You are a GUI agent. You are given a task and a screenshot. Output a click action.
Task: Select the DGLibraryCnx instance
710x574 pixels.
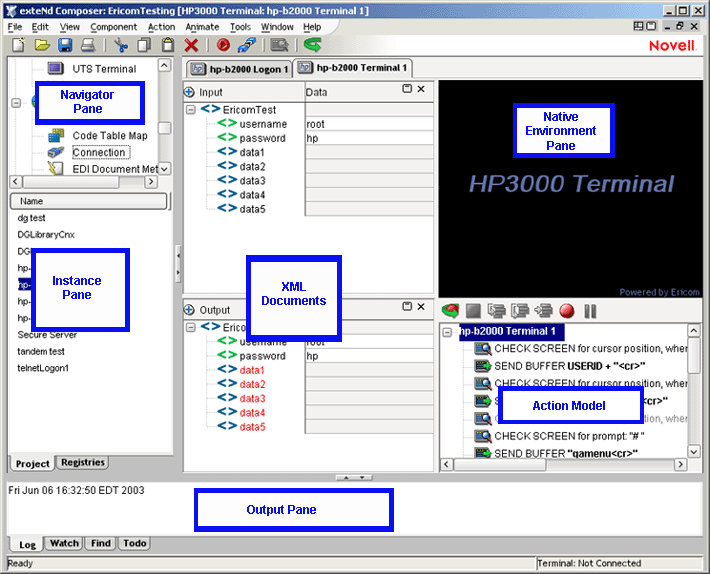click(x=46, y=234)
